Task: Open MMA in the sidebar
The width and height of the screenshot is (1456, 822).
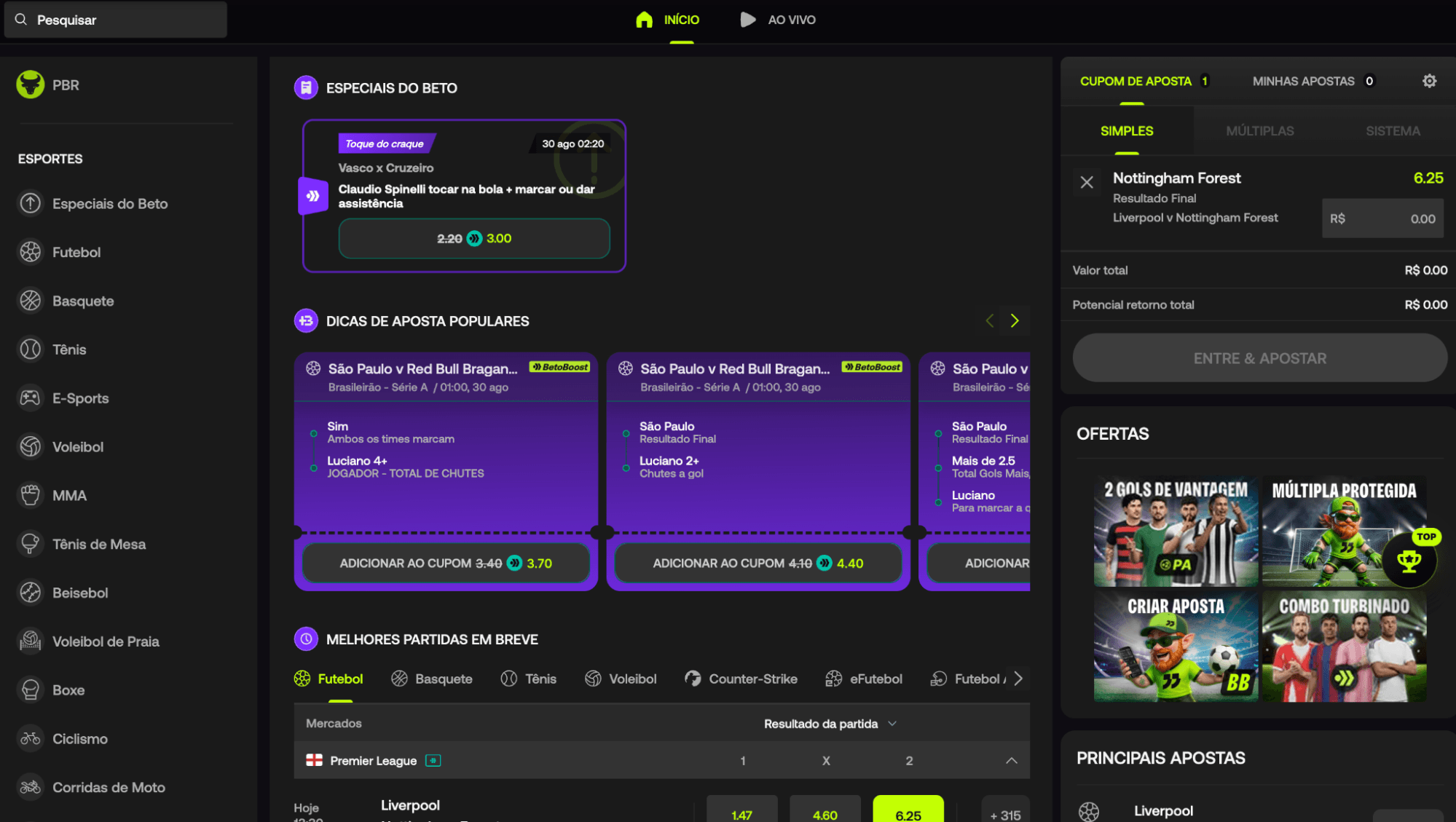Action: [52, 496]
